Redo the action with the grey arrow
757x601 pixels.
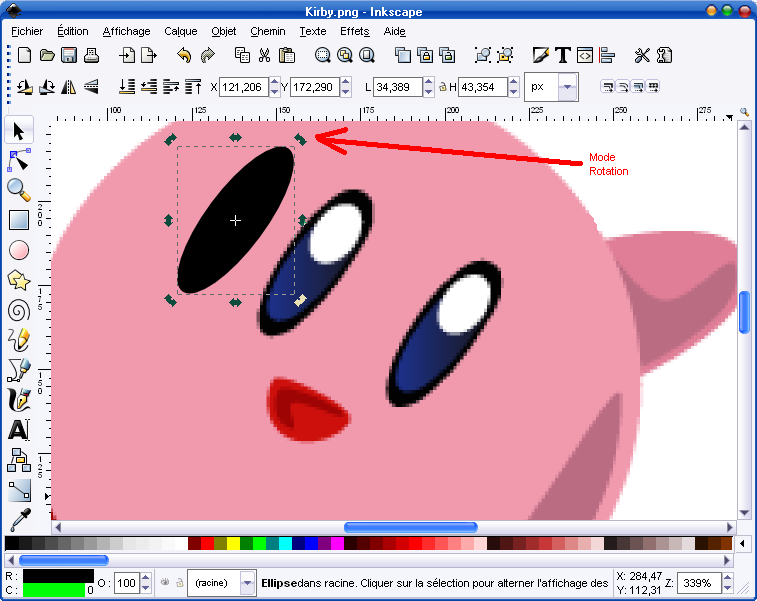click(x=208, y=56)
